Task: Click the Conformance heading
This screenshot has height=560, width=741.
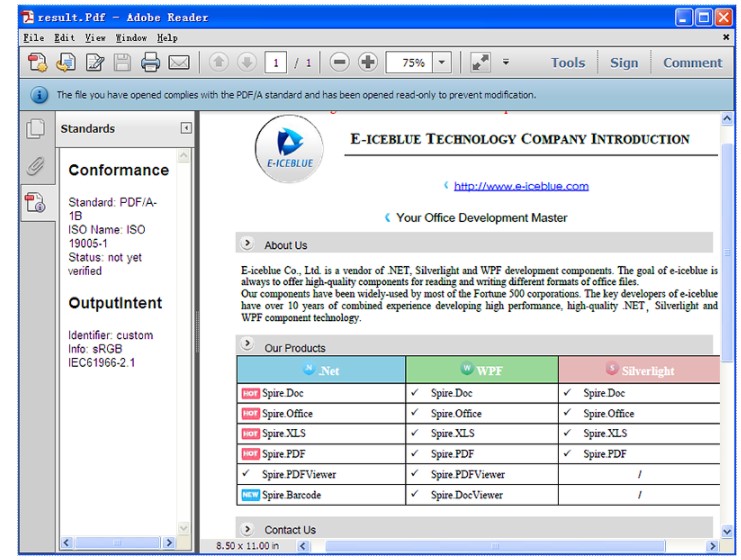Action: (x=119, y=170)
